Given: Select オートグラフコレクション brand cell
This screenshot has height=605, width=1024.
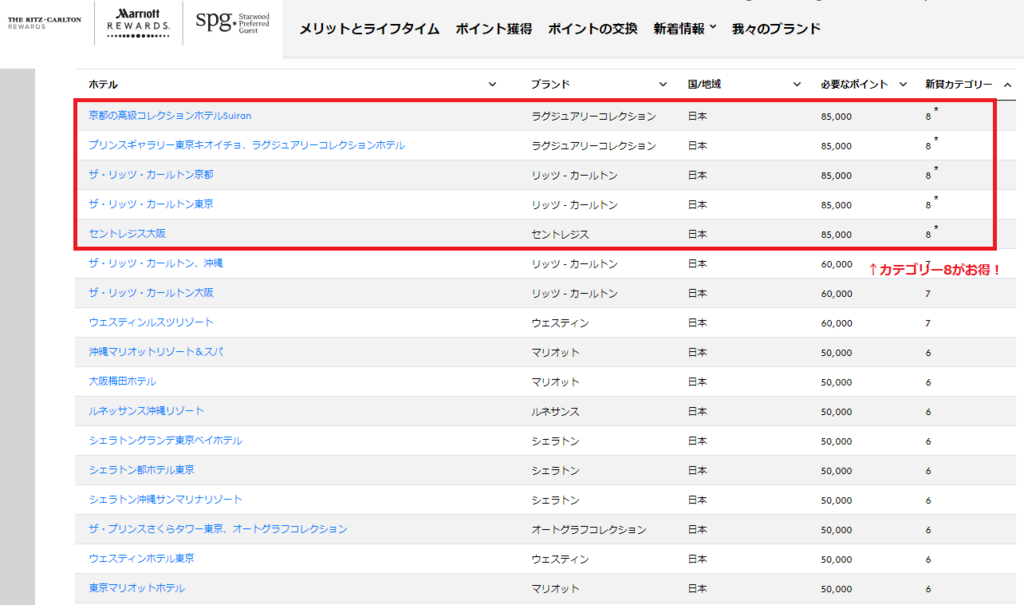Looking at the screenshot, I should click(588, 529).
